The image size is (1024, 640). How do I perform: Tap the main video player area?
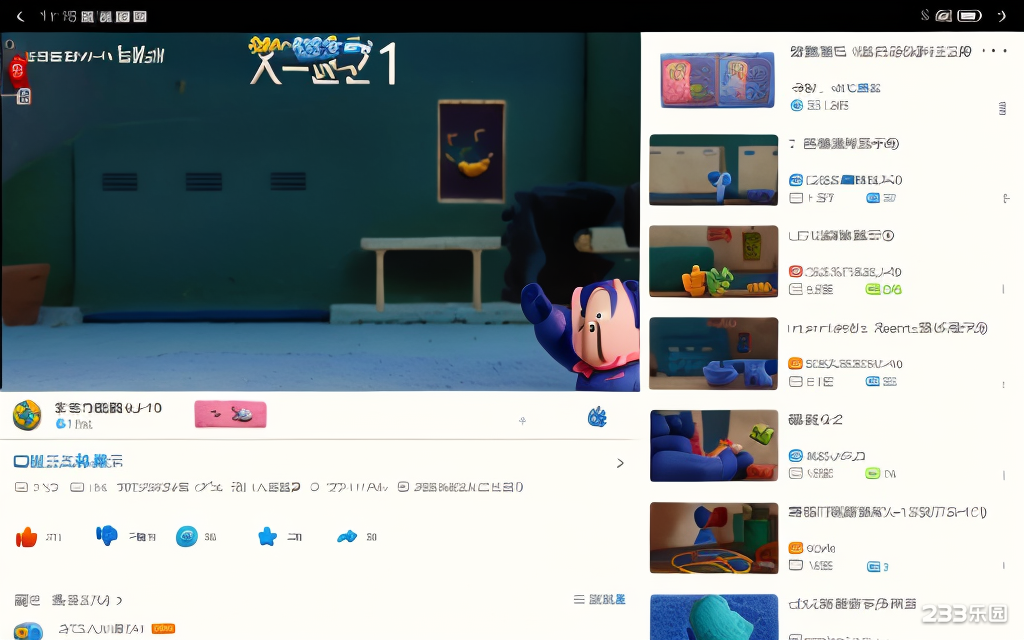(x=320, y=212)
